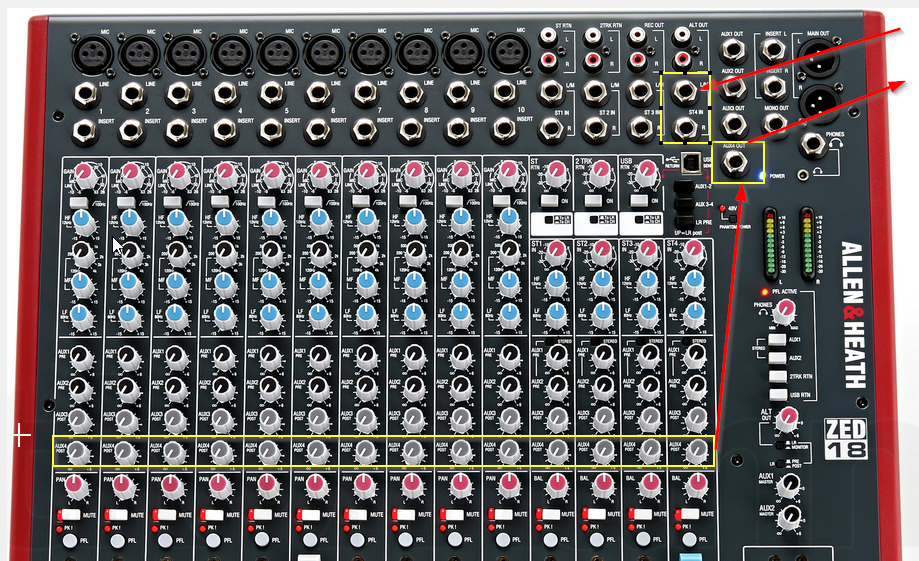Toggle the 48V phantom power switch
Image resolution: width=919 pixels, height=561 pixels.
point(731,217)
